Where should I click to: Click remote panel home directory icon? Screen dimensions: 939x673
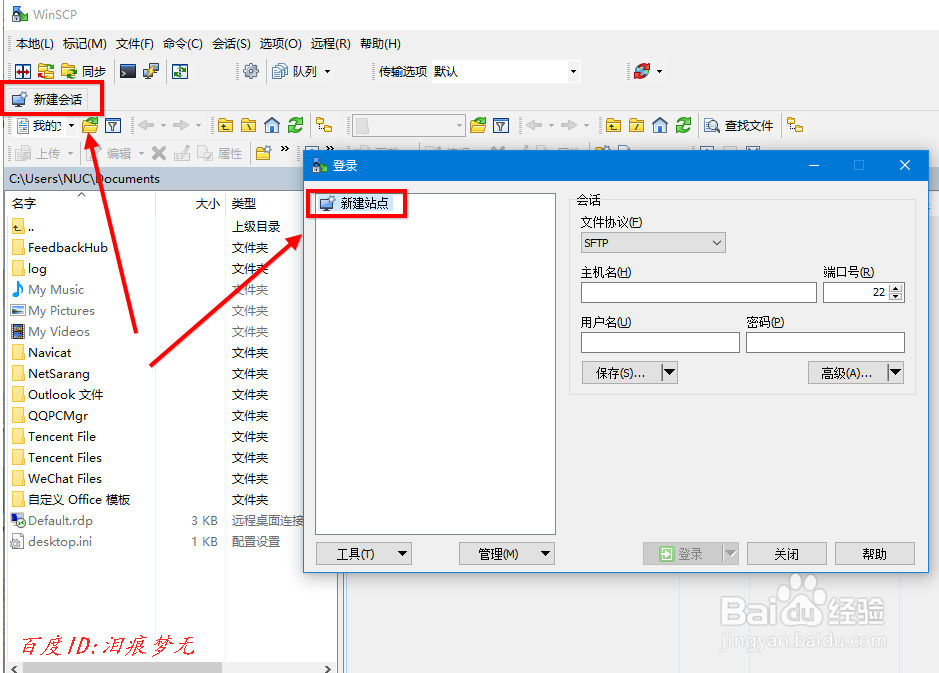coord(660,126)
